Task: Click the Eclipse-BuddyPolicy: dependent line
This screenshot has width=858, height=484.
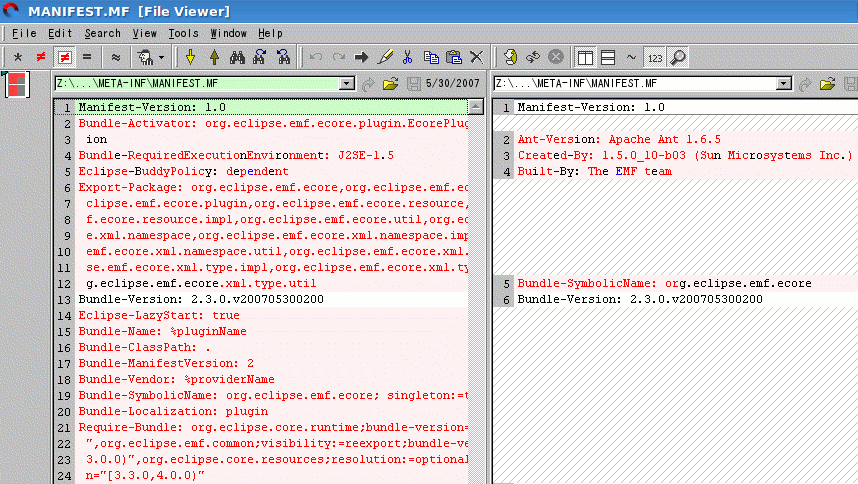Action: [273, 171]
